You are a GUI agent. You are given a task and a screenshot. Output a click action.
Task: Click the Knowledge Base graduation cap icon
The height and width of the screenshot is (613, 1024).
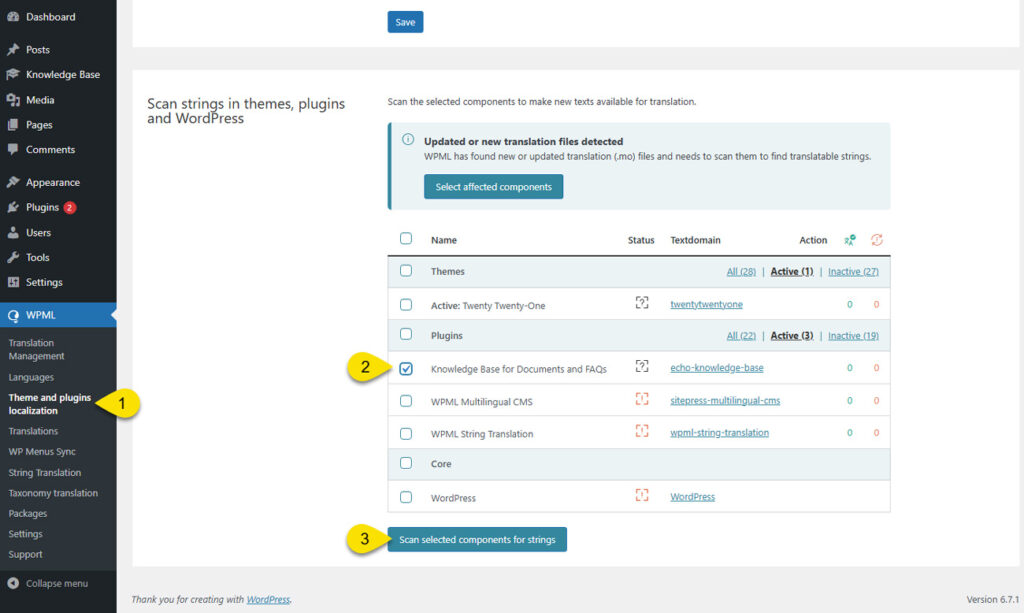click(x=13, y=74)
